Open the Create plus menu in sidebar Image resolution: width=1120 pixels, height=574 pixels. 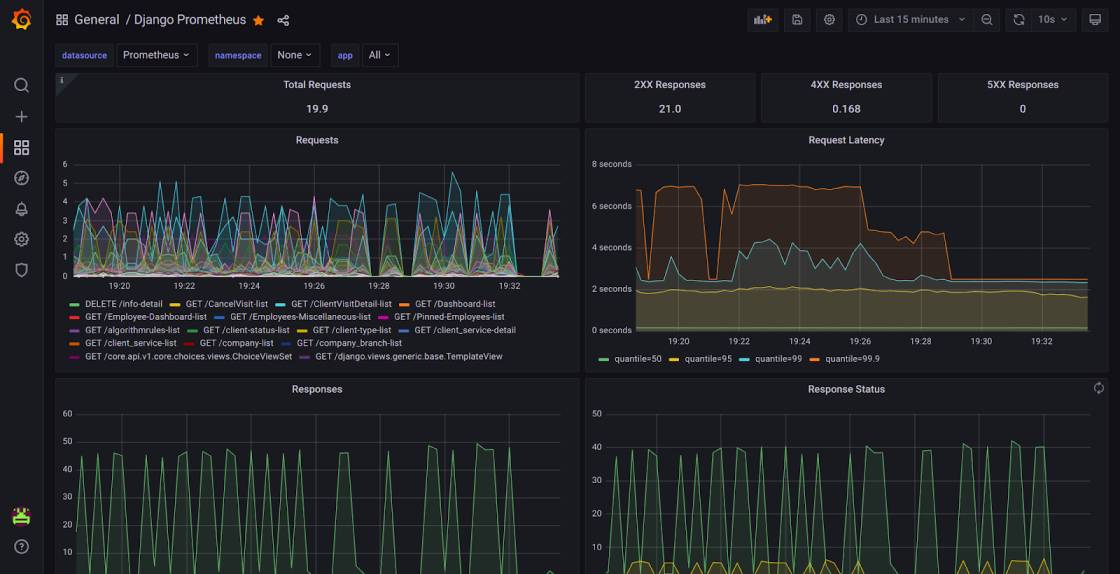pyautogui.click(x=21, y=116)
